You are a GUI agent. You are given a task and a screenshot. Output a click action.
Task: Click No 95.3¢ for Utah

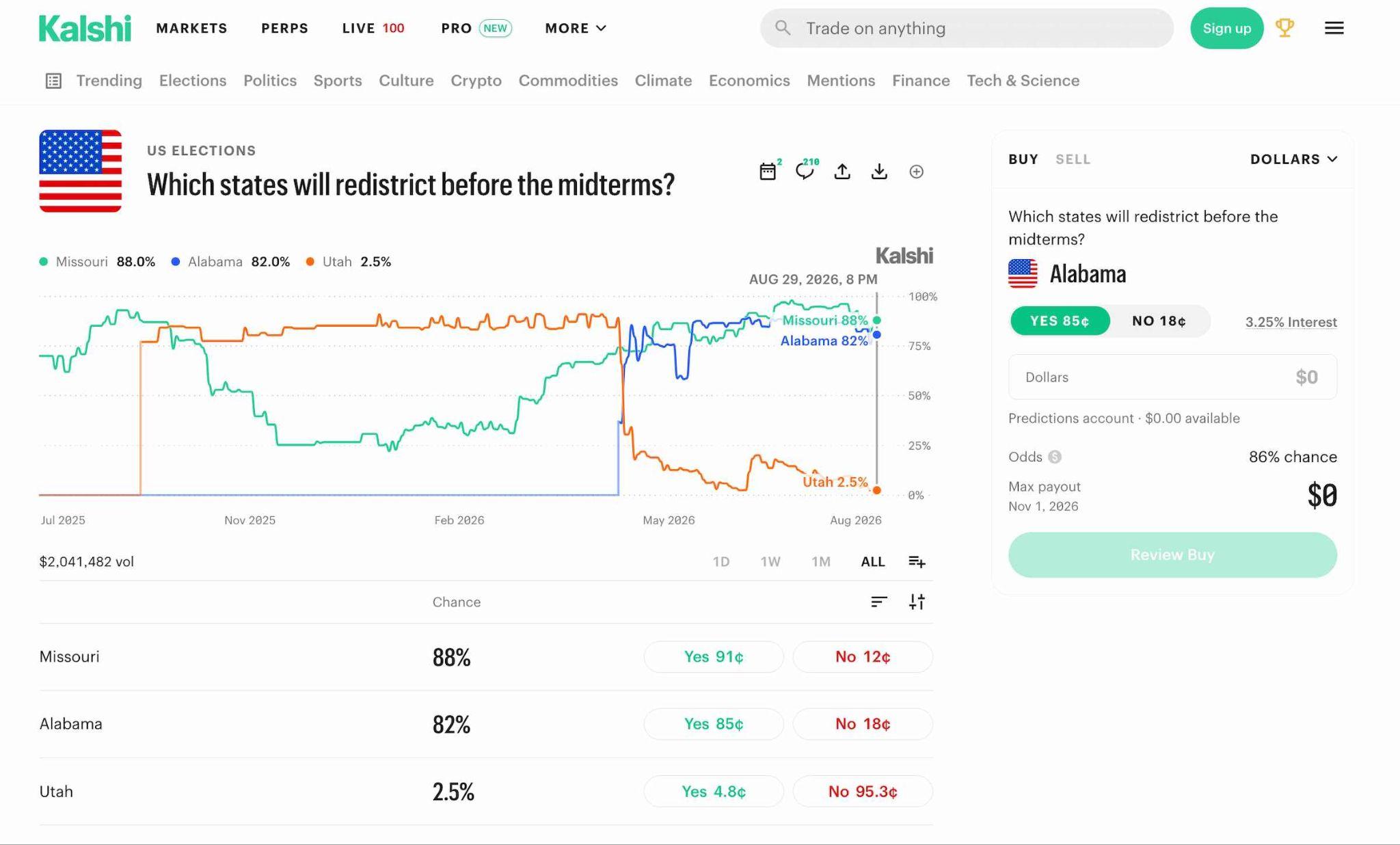(863, 791)
